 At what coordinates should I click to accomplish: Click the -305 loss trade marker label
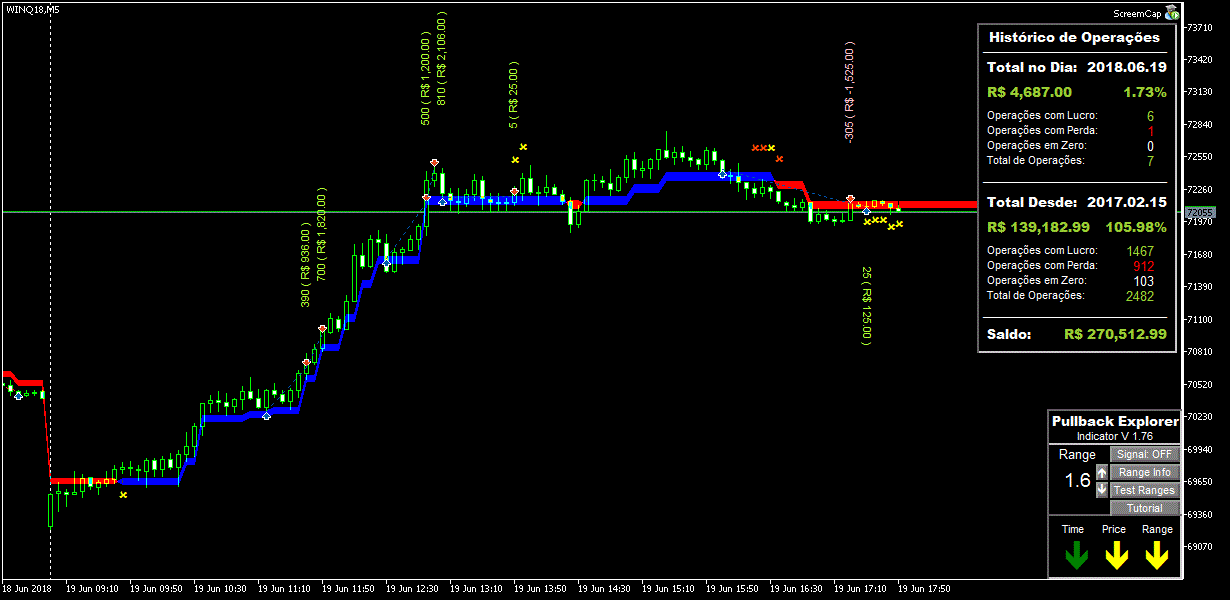[849, 92]
